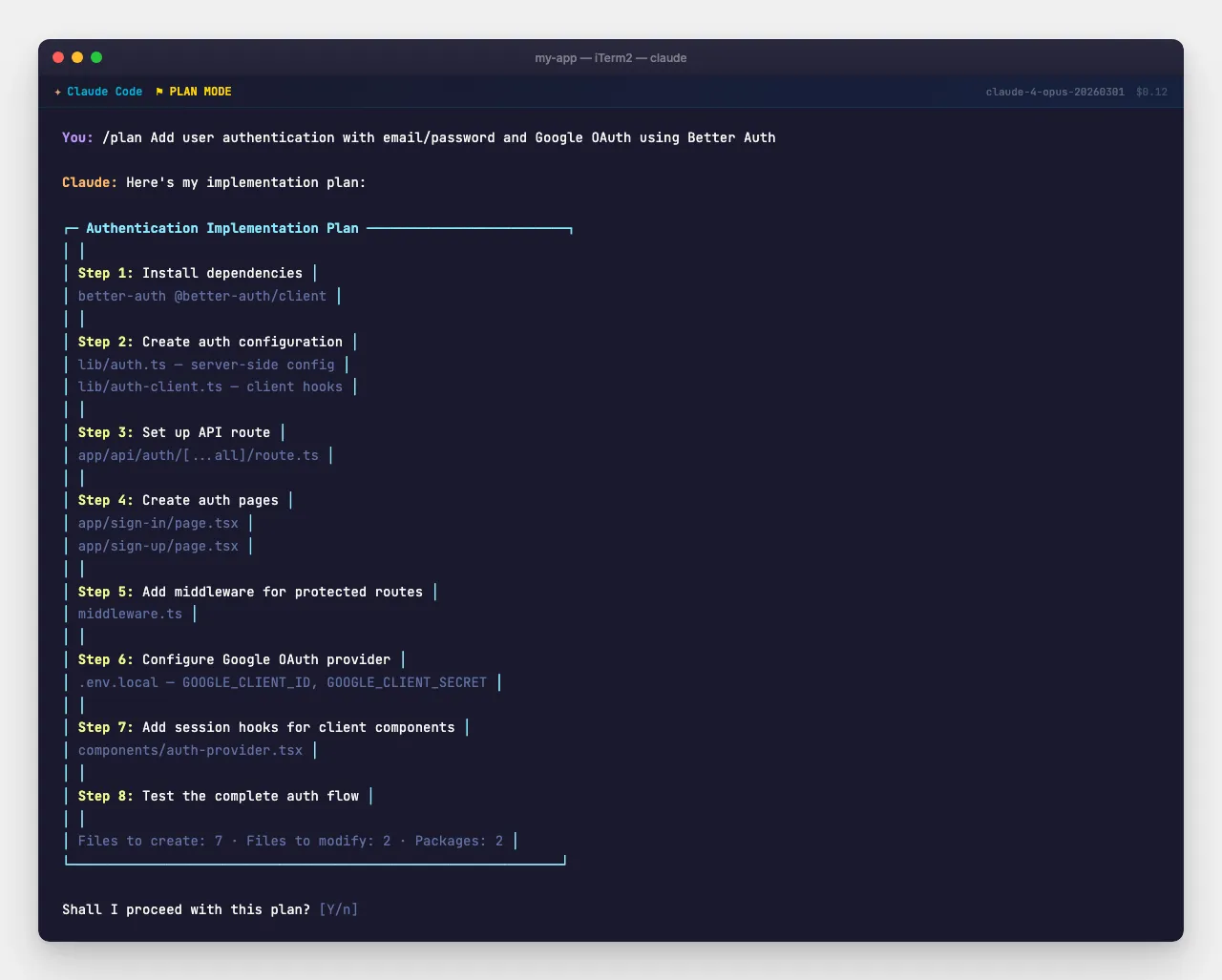The width and height of the screenshot is (1222, 980).
Task: Click the yellow minimize window button
Action: 77,57
